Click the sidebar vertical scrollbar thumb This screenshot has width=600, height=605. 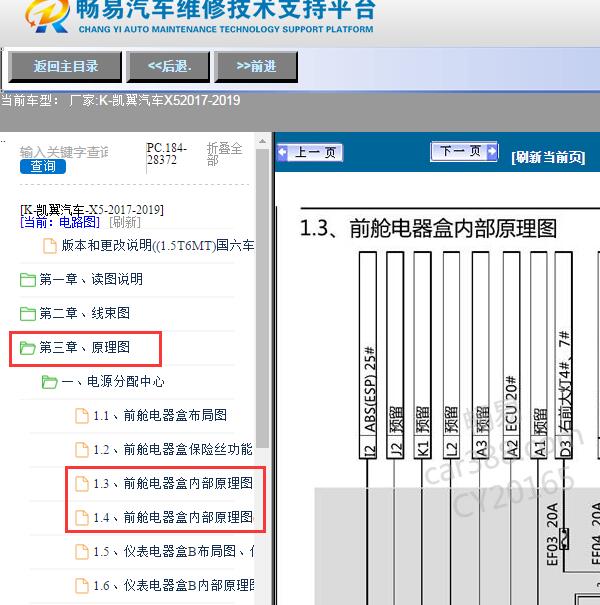[262, 299]
